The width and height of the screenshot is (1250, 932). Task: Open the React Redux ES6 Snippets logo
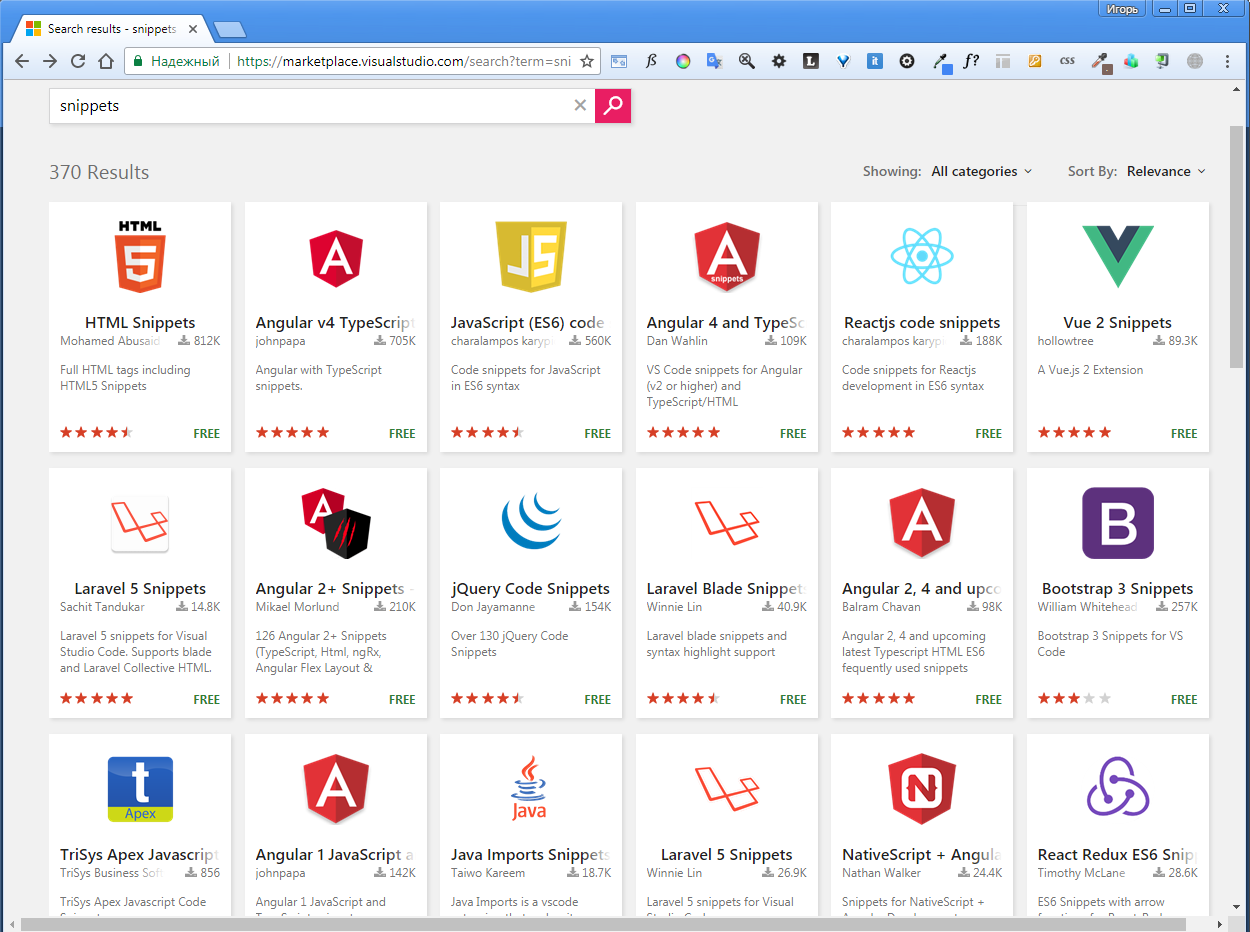pos(1118,787)
